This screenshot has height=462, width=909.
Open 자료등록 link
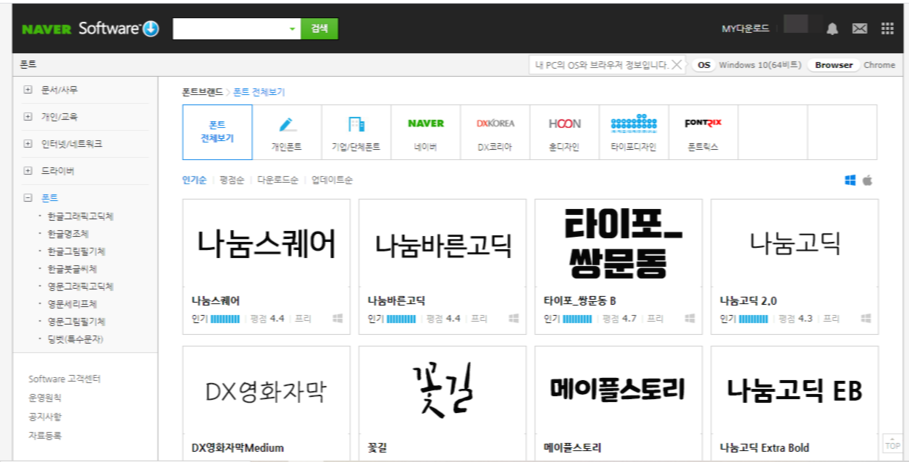click(x=45, y=435)
